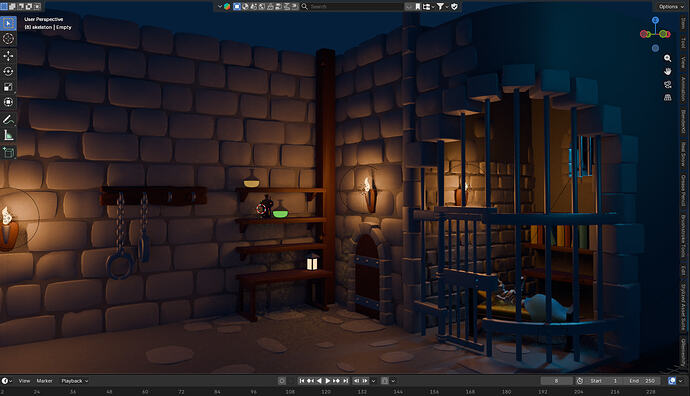Click frame 180 on timeline ruler

[506, 392]
